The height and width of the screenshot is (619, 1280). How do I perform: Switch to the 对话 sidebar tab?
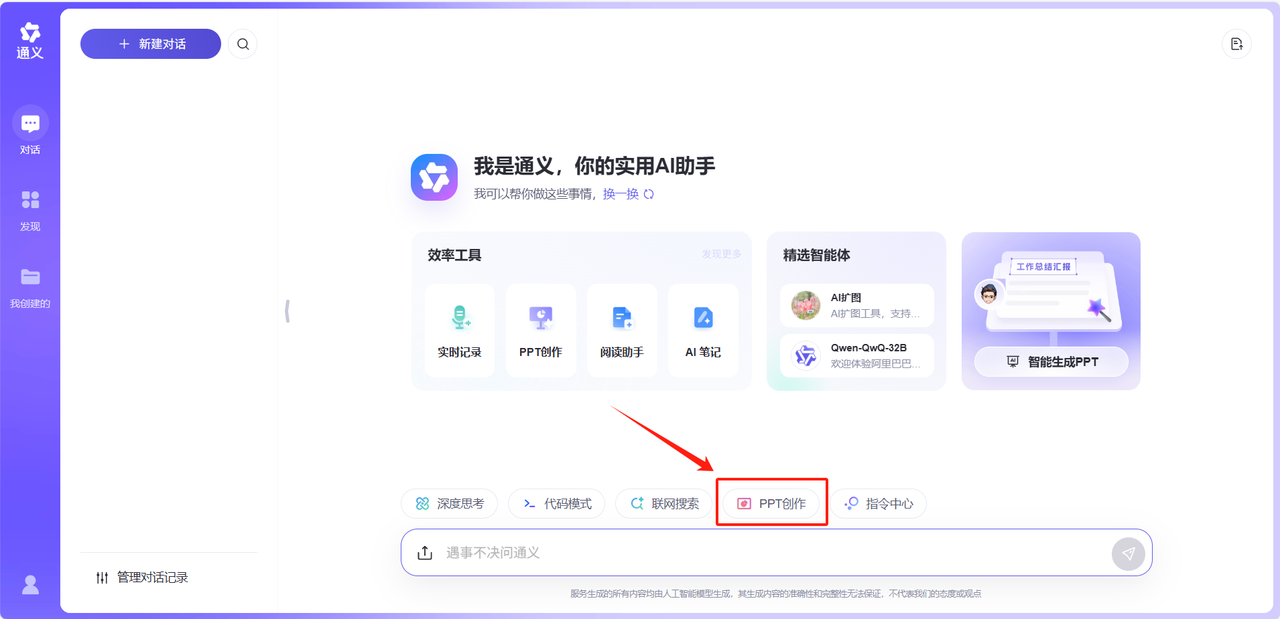click(30, 131)
